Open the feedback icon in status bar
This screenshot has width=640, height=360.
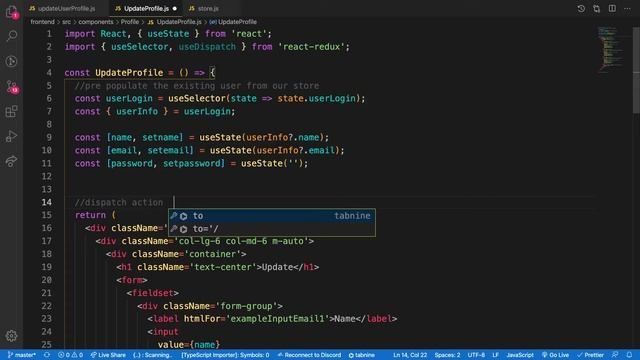click(615, 355)
